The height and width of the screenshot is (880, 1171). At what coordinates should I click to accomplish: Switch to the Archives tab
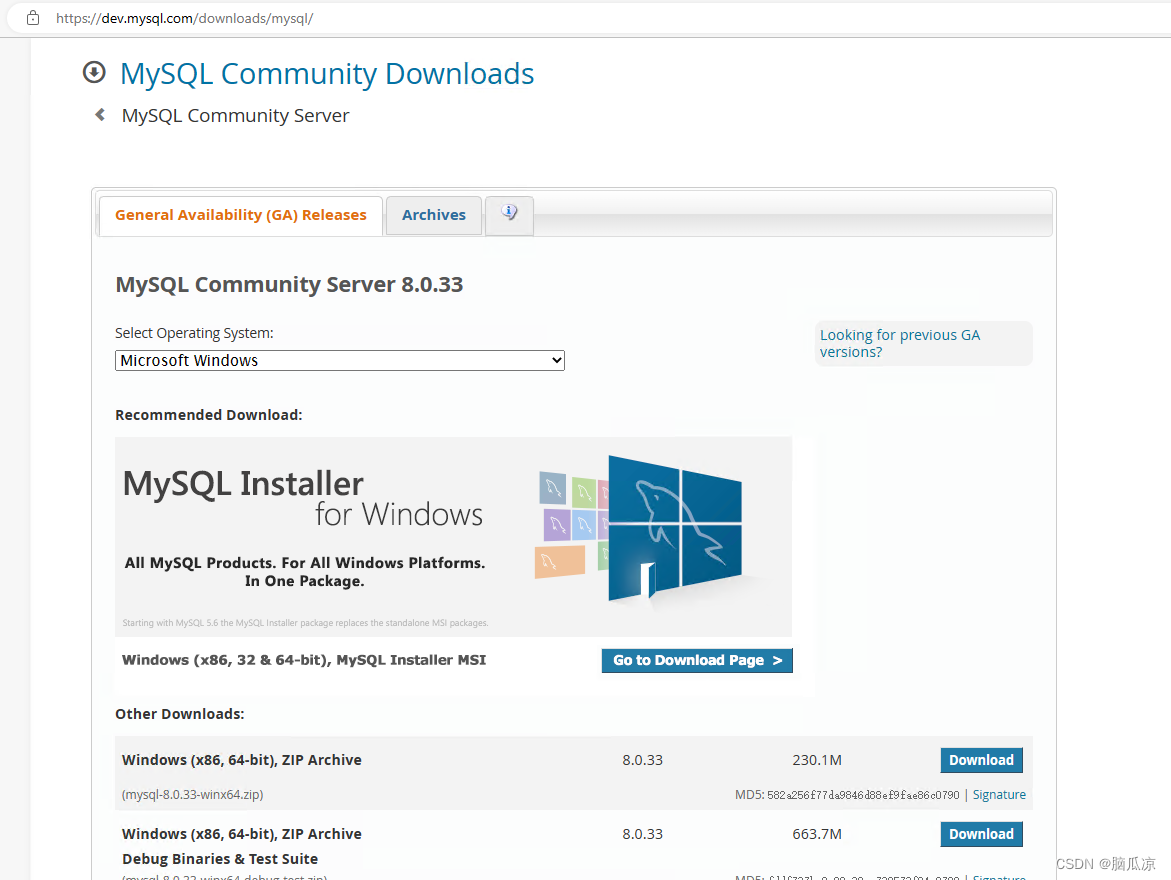pos(433,215)
